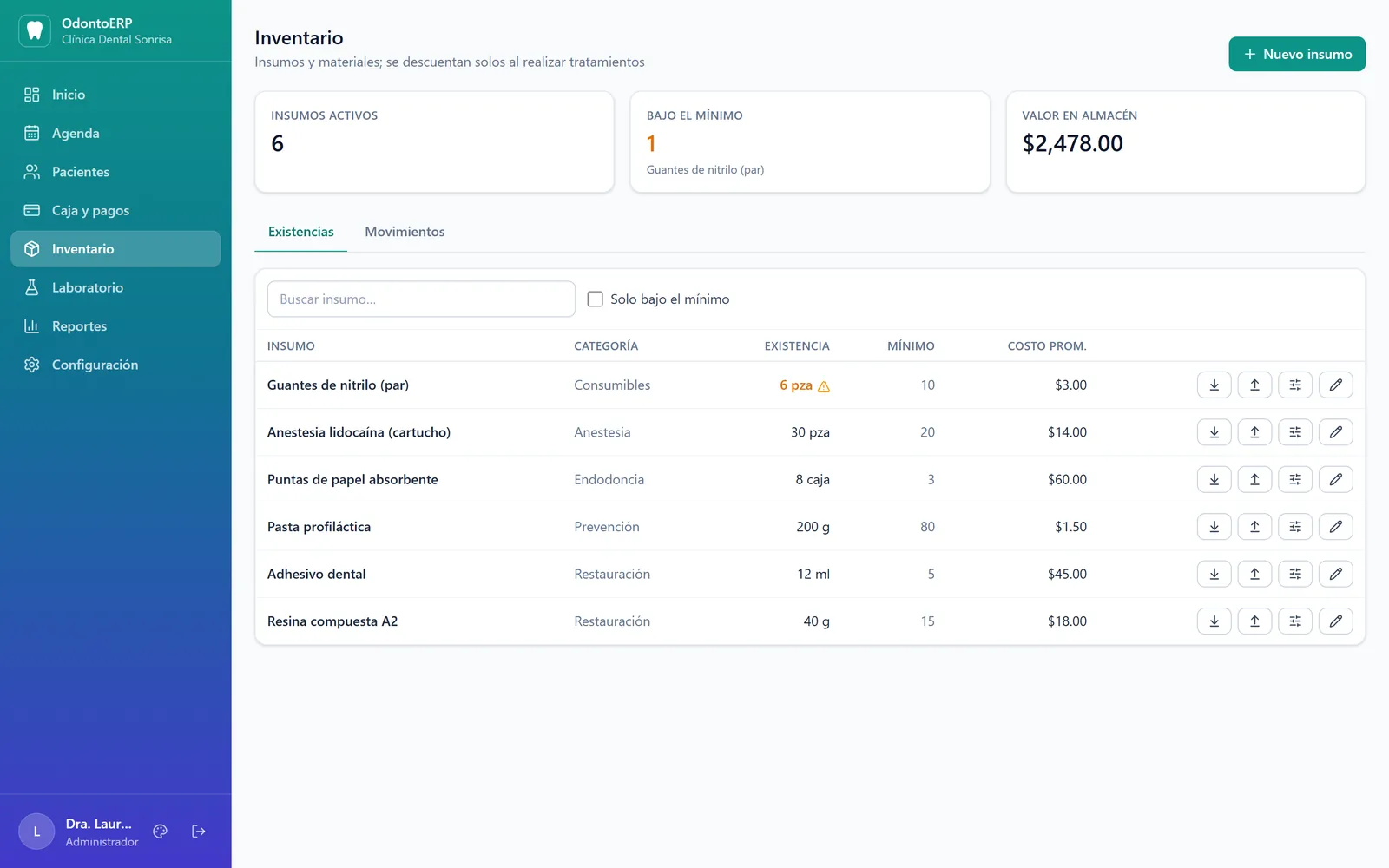This screenshot has width=1389, height=868.
Task: Select the Existencias tab
Action: [300, 232]
